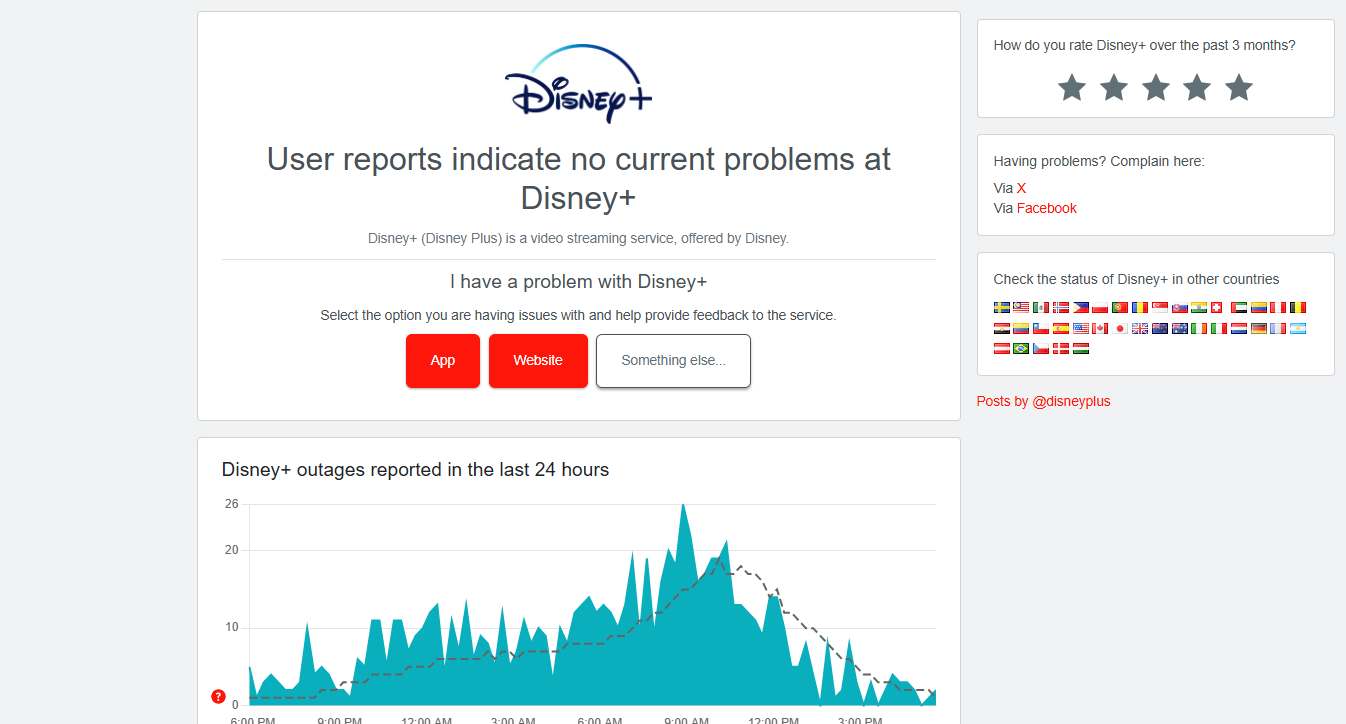Select the Slovakia flag

[x=1180, y=308]
